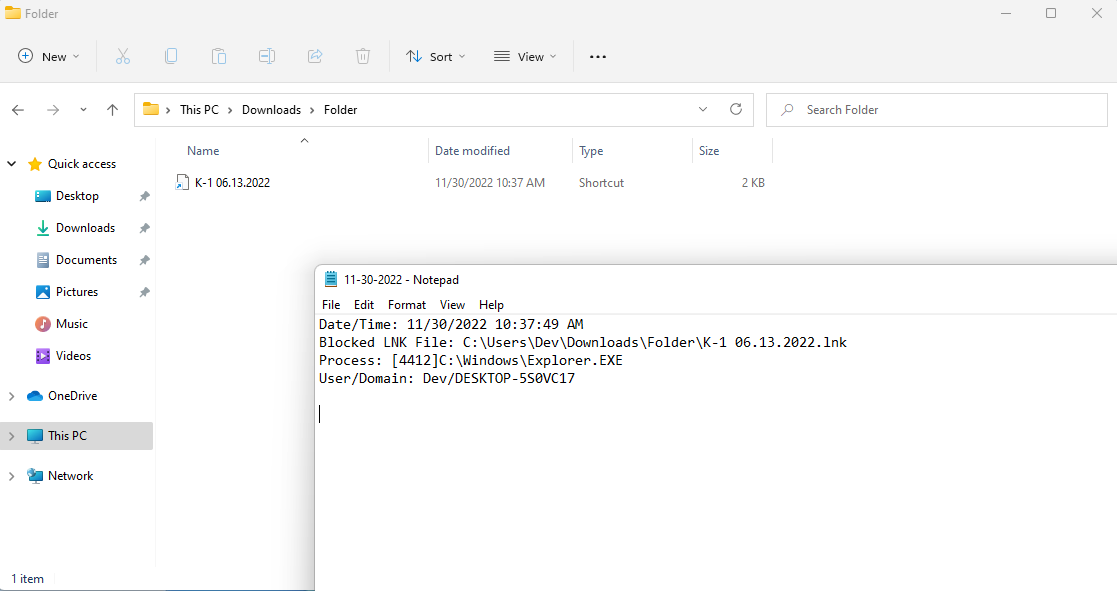1117x591 pixels.
Task: Click the pin icon next to Pictures
Action: [x=145, y=292]
